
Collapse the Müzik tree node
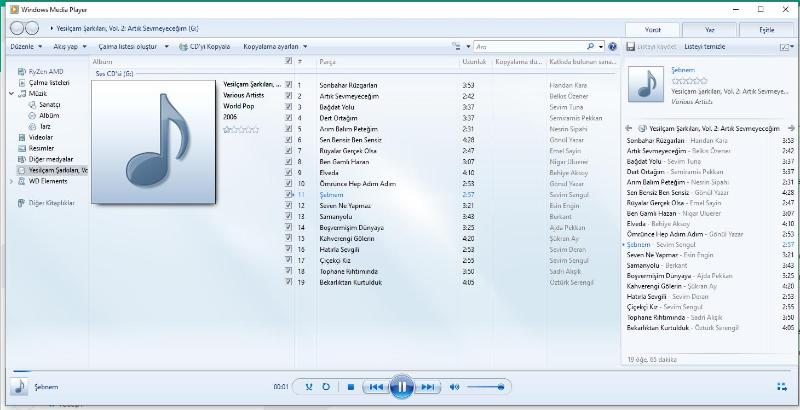pos(11,94)
